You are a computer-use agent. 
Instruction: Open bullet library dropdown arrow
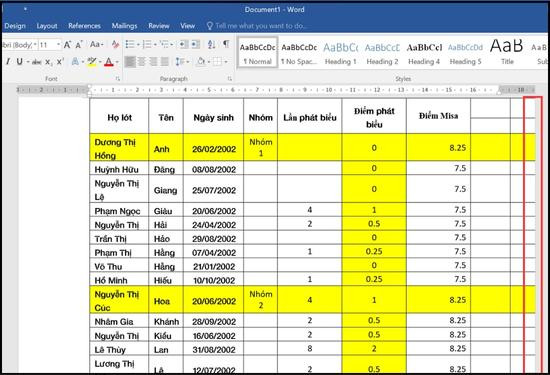138,45
